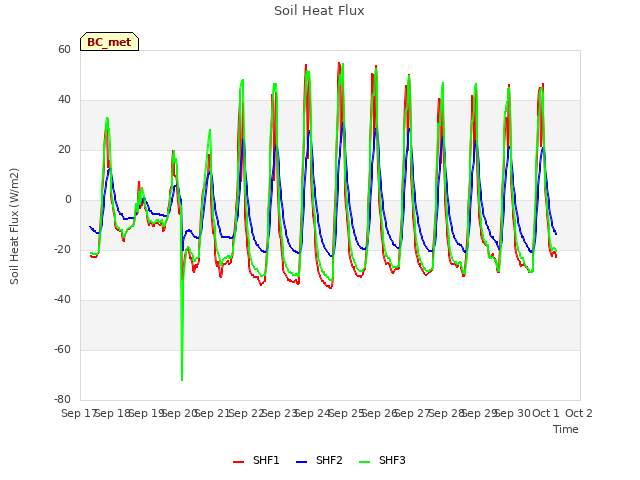The width and height of the screenshot is (640, 480).
Task: Click the 60 y-axis tick label
Action: (64, 49)
